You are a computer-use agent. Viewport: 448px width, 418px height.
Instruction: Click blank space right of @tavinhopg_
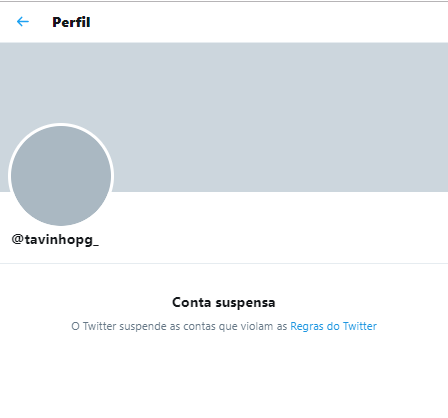[267, 240]
